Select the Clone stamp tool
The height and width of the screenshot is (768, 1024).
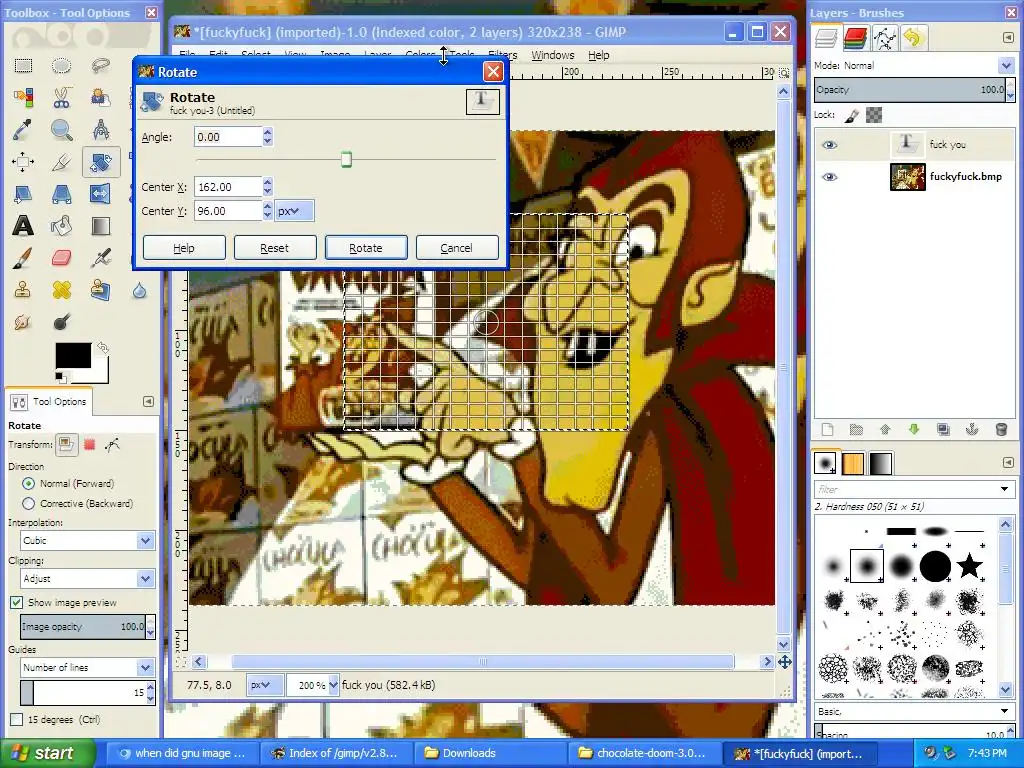[23, 289]
